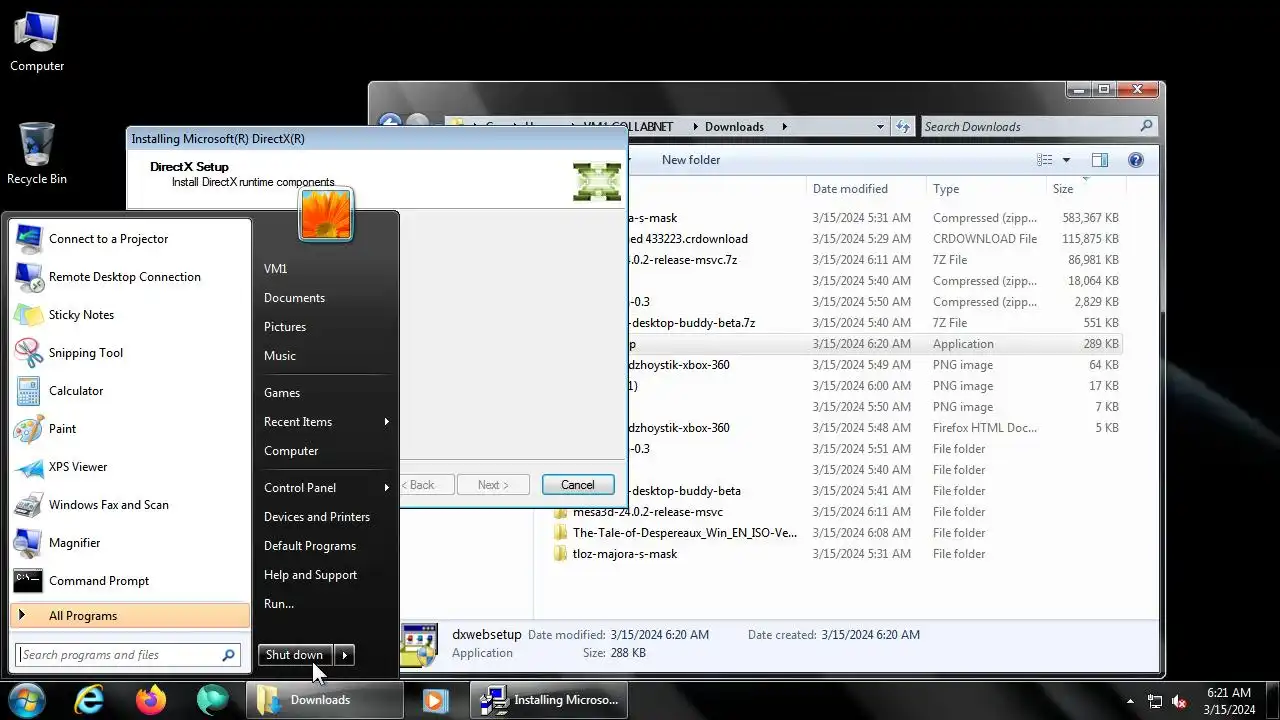The width and height of the screenshot is (1280, 720).
Task: Open the Computer desktop icon
Action: pyautogui.click(x=37, y=42)
